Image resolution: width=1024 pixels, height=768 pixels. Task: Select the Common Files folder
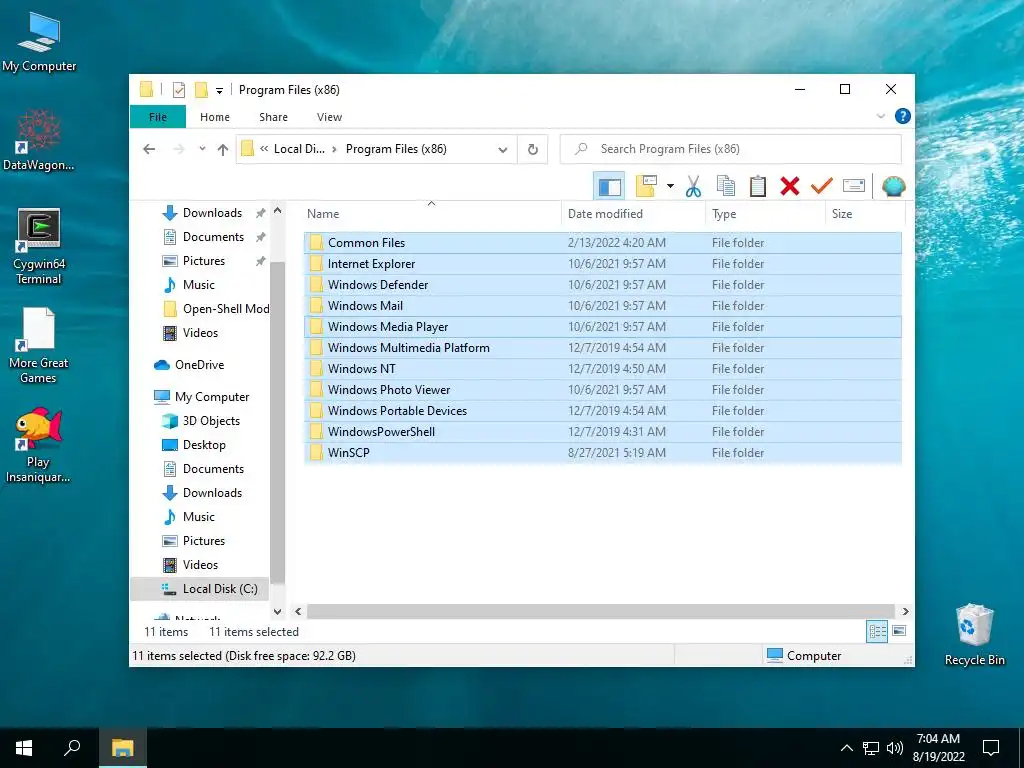(602, 242)
